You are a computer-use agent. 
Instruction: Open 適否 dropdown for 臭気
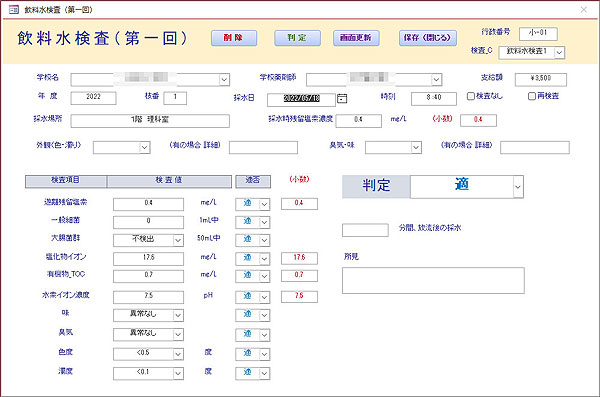[x=264, y=335]
